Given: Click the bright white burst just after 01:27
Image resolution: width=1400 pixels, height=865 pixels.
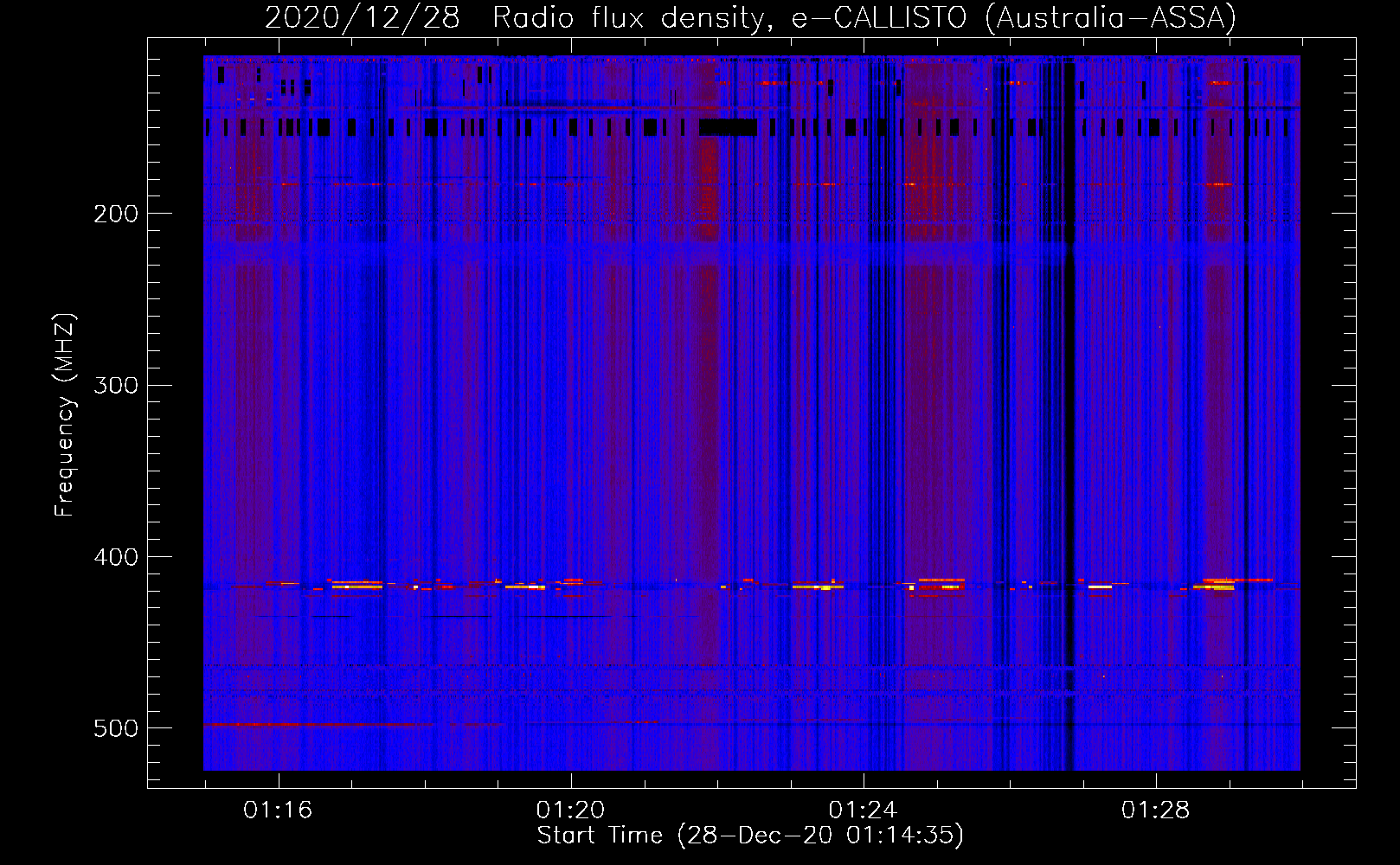Looking at the screenshot, I should pyautogui.click(x=1100, y=586).
